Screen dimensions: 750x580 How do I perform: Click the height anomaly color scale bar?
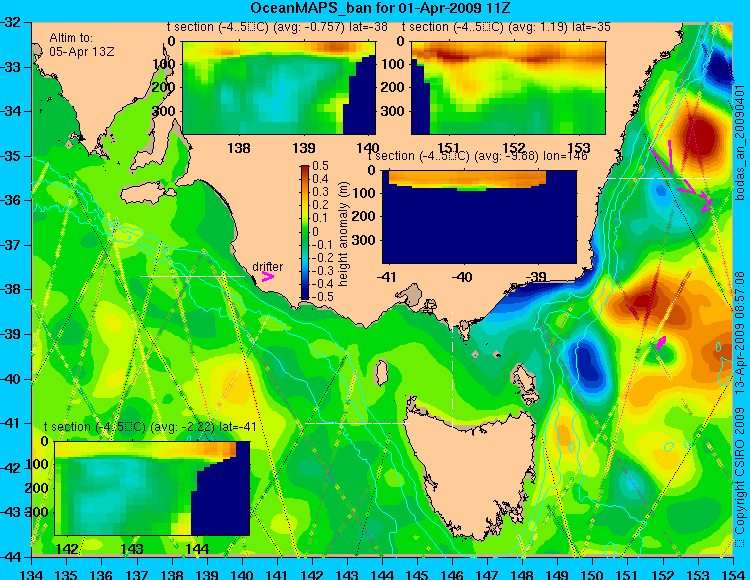tap(305, 232)
